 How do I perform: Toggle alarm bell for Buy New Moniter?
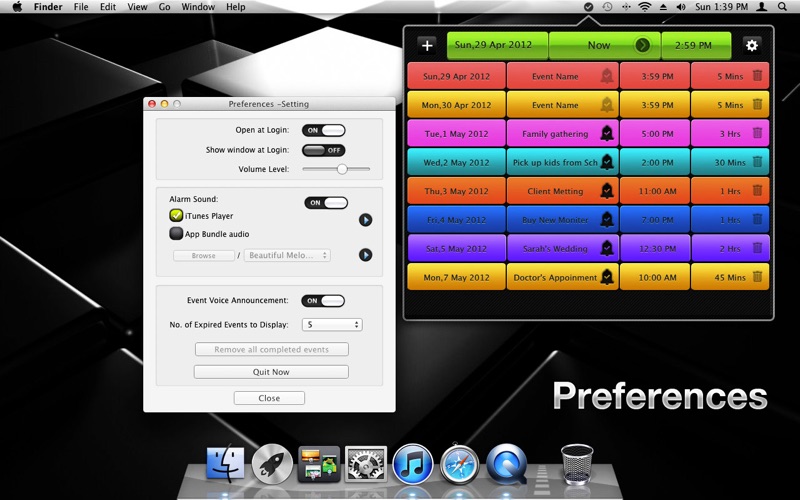pyautogui.click(x=607, y=220)
